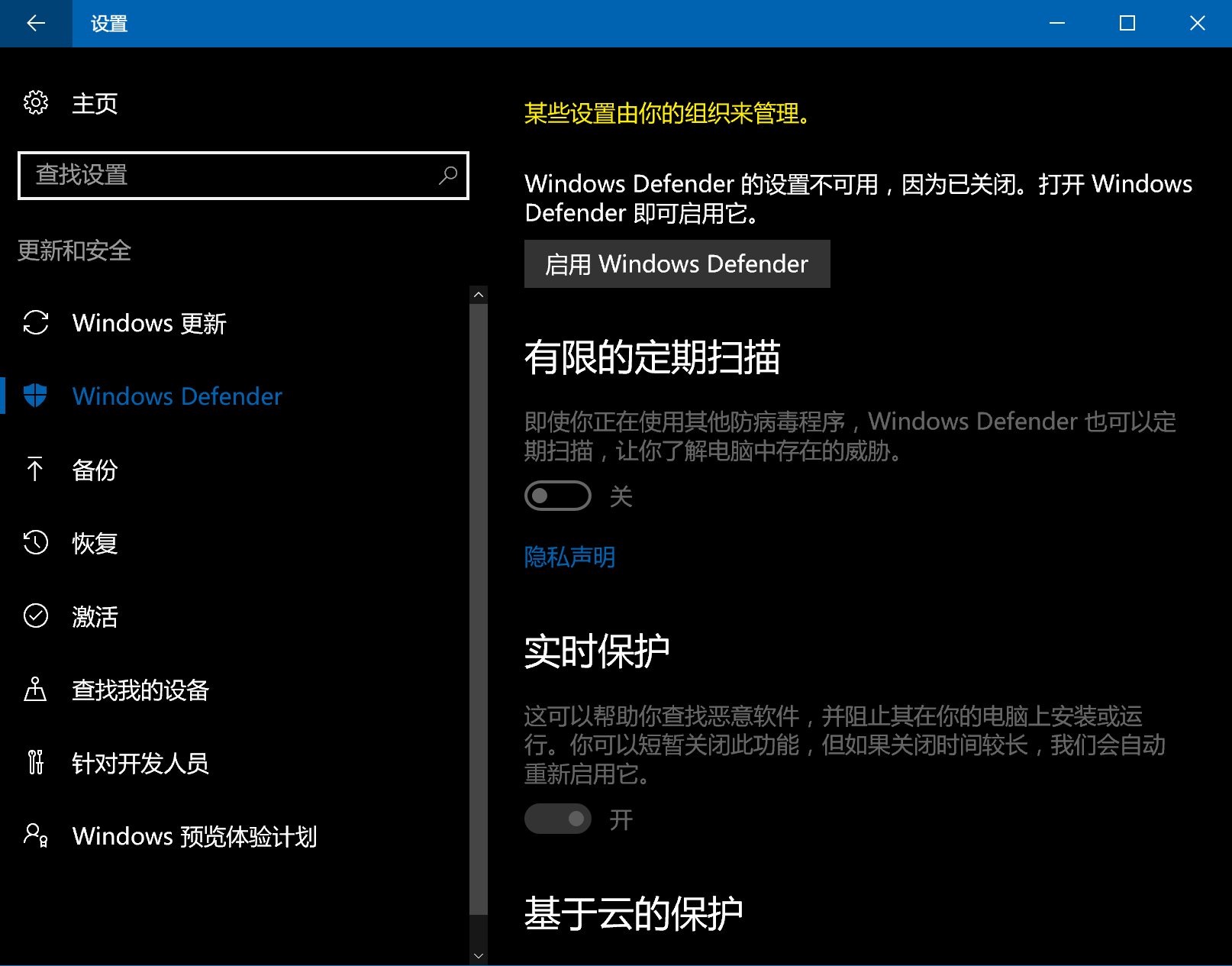Click the Windows 预览体验计划 person icon
Viewport: 1232px width, 966px height.
pyautogui.click(x=36, y=835)
